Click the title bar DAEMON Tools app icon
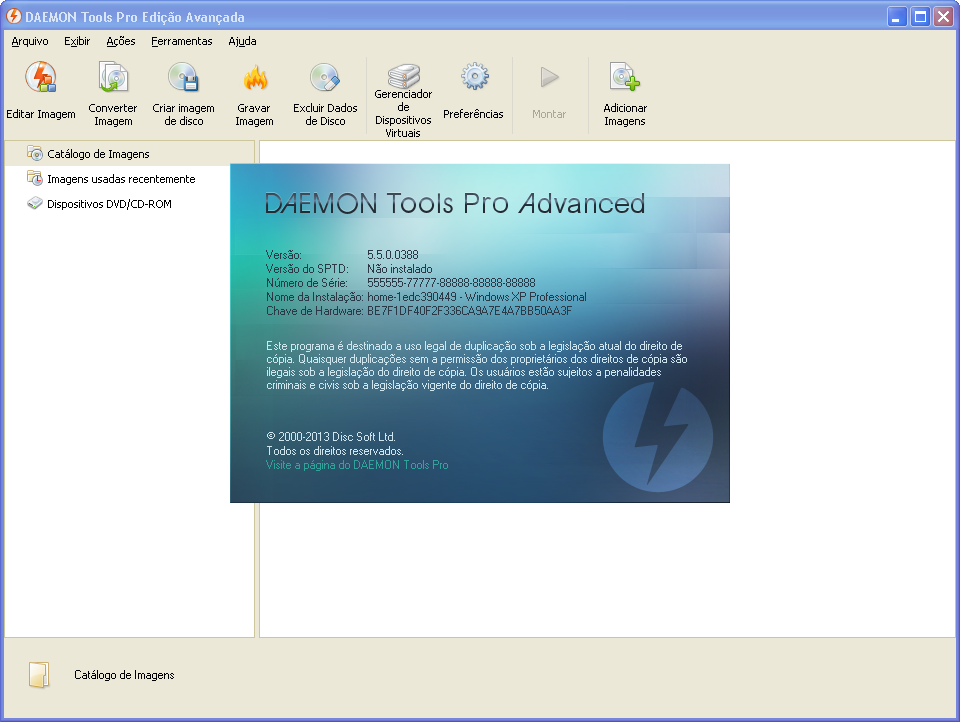 (13, 17)
